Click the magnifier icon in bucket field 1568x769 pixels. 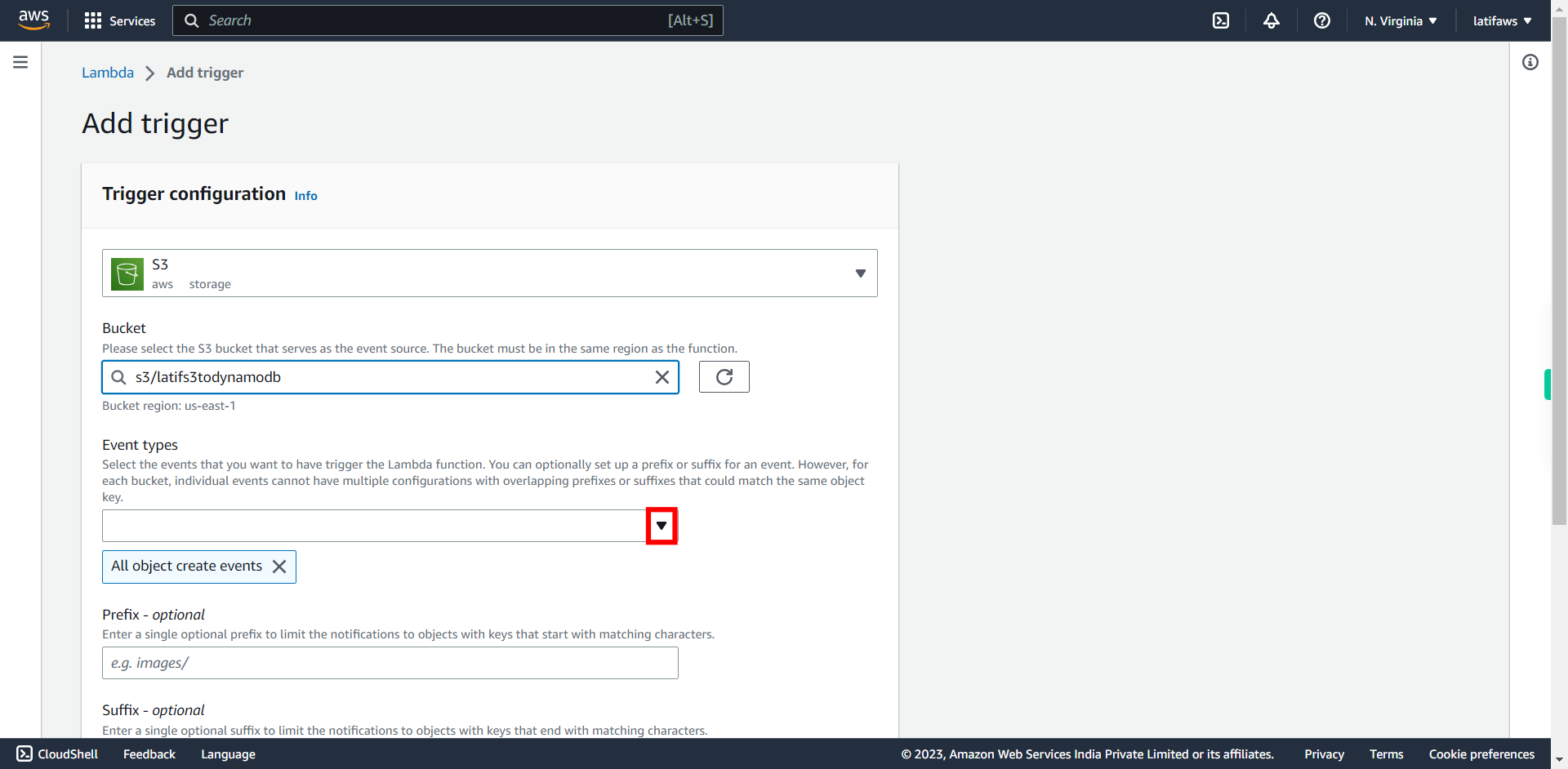pyautogui.click(x=118, y=377)
